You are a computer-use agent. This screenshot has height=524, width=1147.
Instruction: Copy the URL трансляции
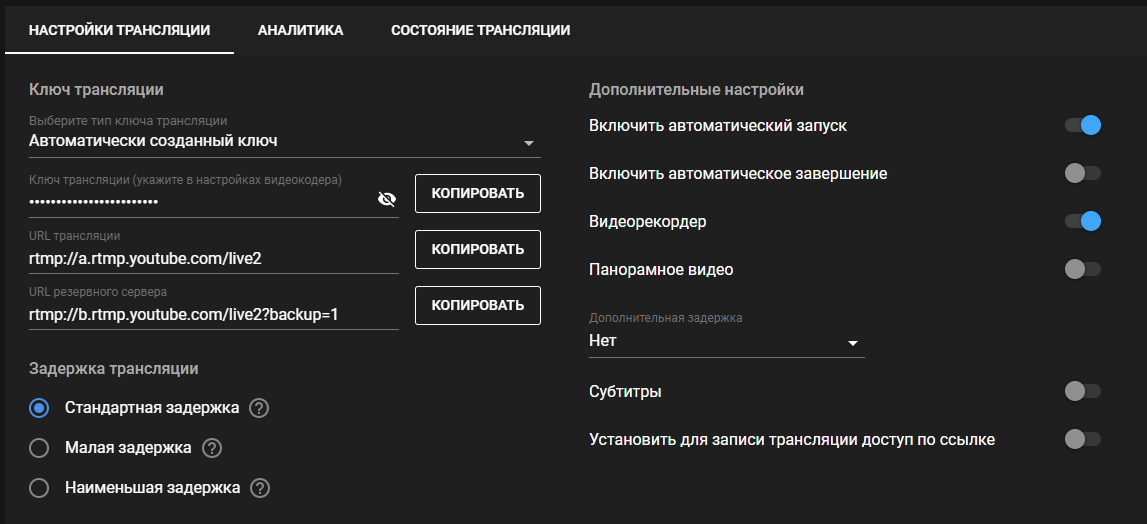coord(478,249)
